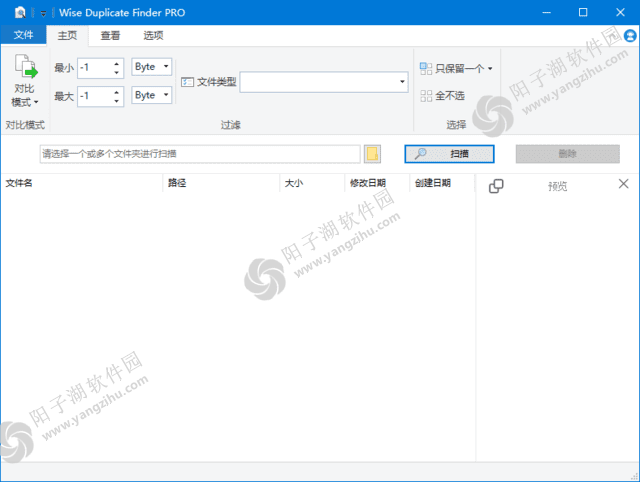Increase the 最大 maximum size value
The height and width of the screenshot is (482, 640).
(x=116, y=92)
